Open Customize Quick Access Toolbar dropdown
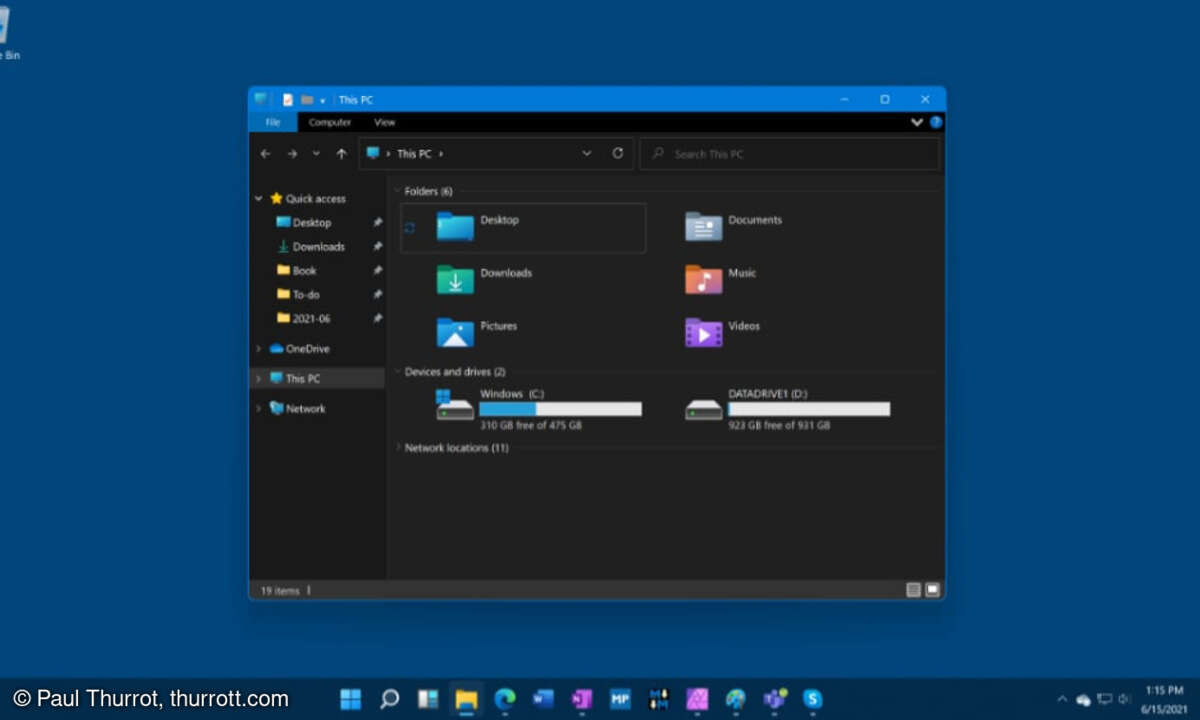Screen dimensions: 1200x720 323,101
